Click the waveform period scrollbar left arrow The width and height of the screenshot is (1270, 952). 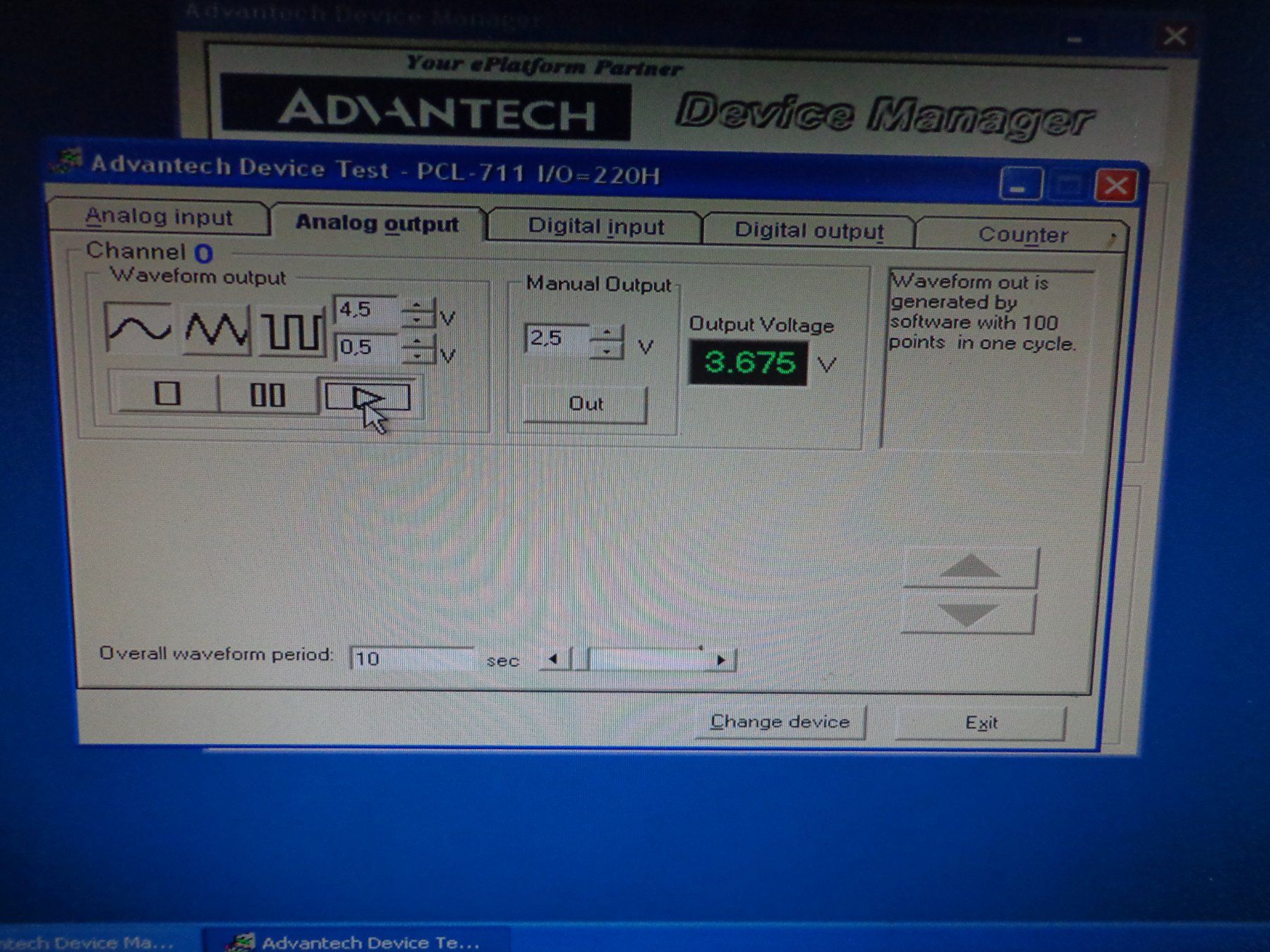554,659
